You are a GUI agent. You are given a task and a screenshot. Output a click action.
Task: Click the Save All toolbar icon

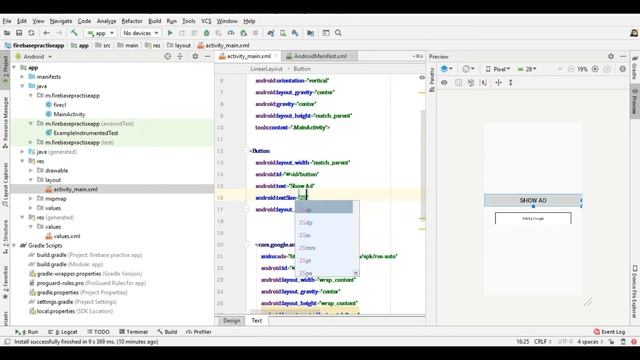tap(19, 33)
